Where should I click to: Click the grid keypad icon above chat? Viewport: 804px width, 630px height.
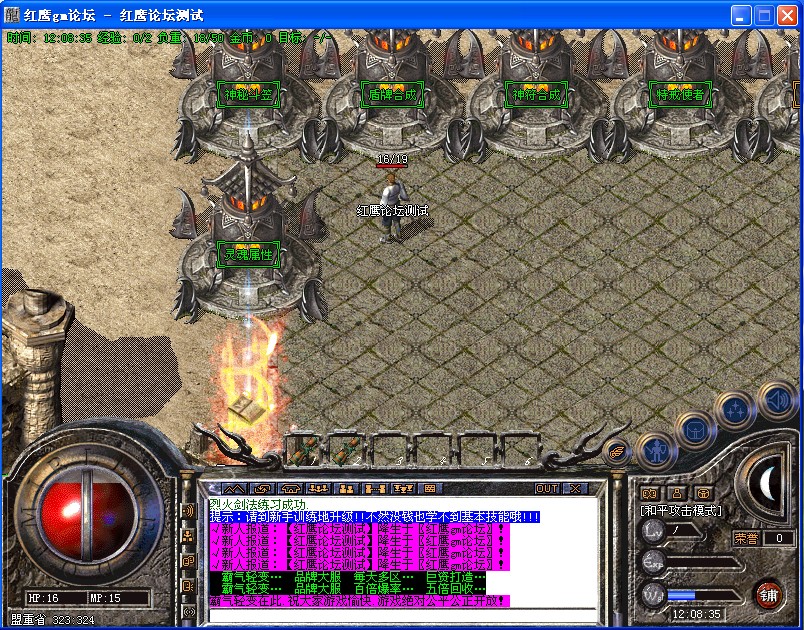click(x=430, y=489)
